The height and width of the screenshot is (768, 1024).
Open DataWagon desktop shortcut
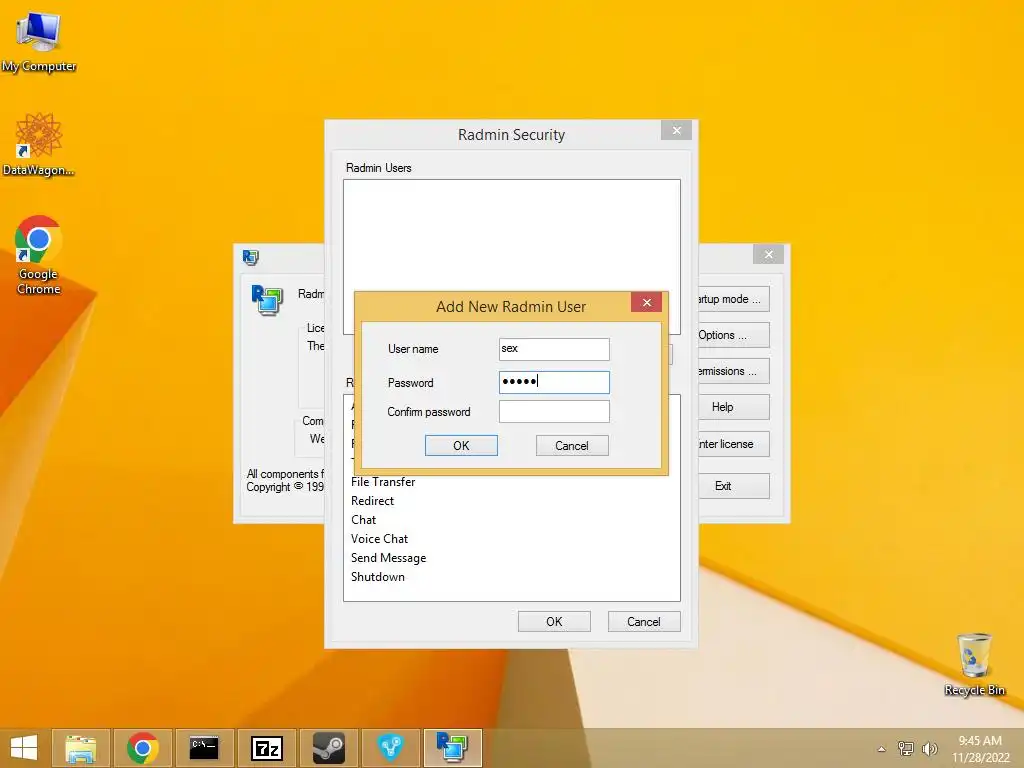39,144
